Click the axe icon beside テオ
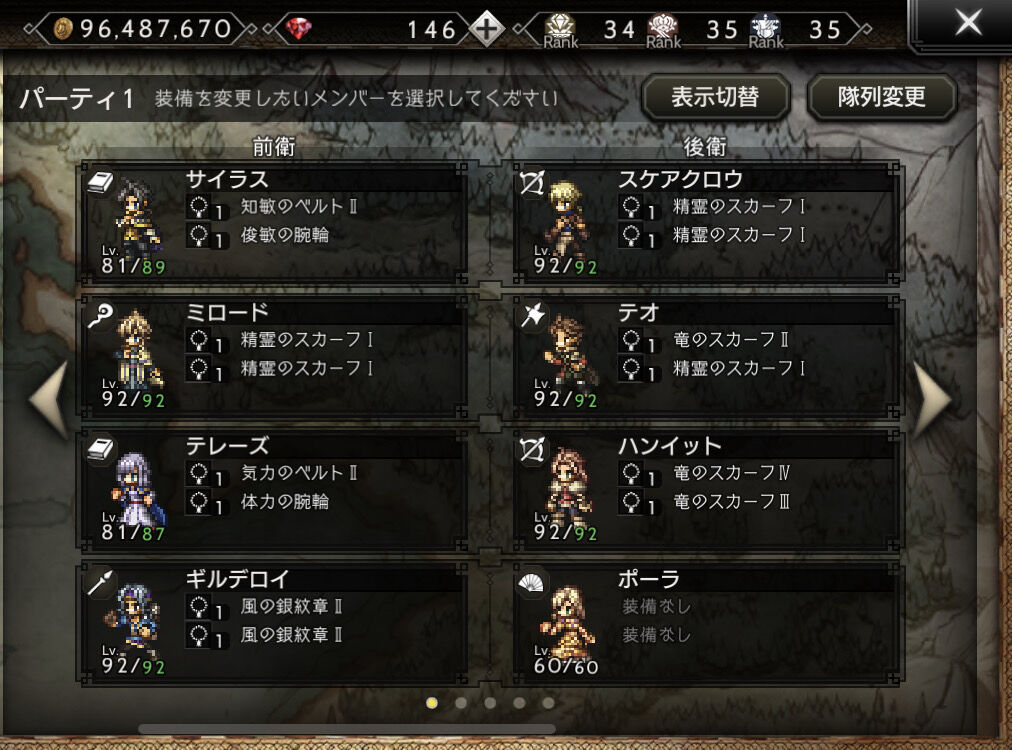This screenshot has width=1012, height=750. [x=533, y=316]
